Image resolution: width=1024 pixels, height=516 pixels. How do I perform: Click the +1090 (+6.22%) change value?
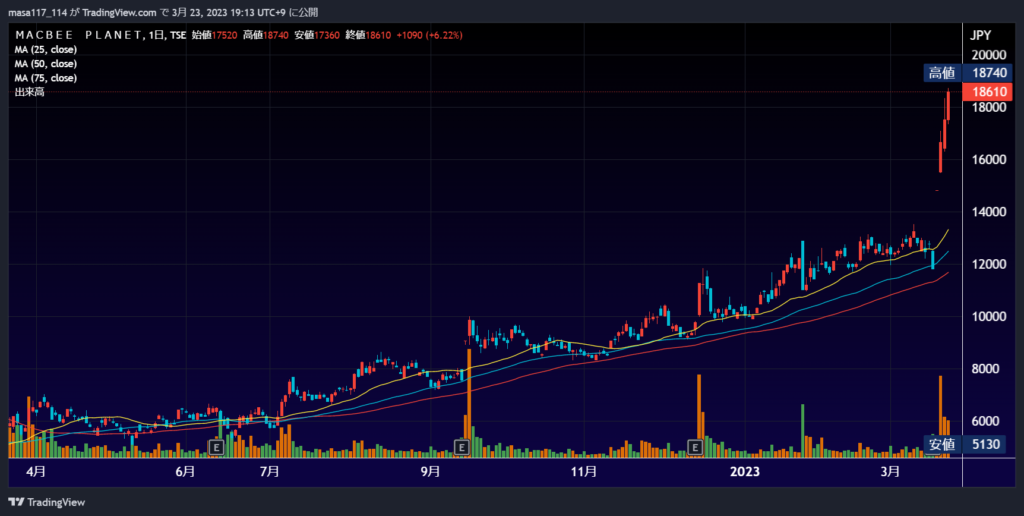tap(430, 35)
